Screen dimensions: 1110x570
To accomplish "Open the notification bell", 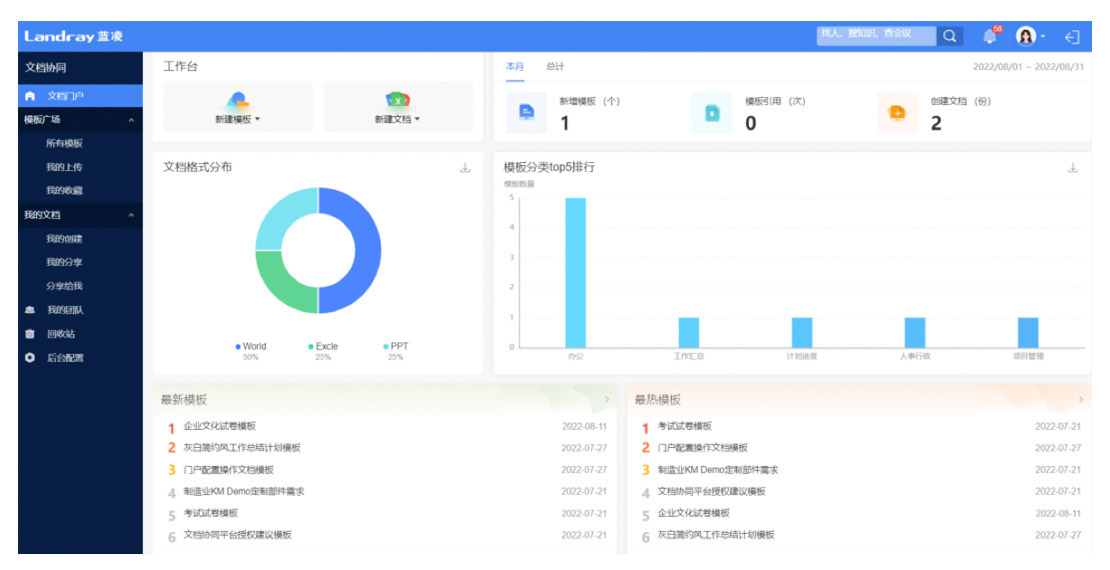I will click(x=989, y=37).
